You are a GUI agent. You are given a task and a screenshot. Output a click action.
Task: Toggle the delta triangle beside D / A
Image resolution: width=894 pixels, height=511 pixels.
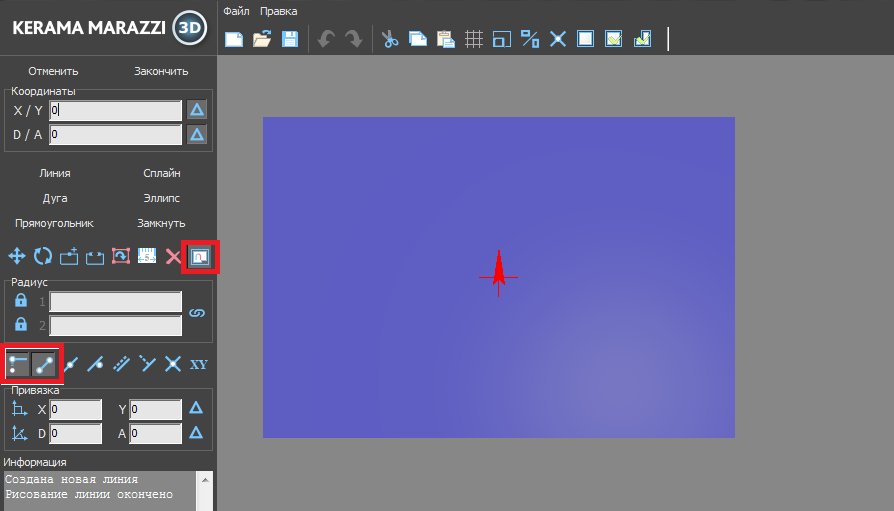197,135
